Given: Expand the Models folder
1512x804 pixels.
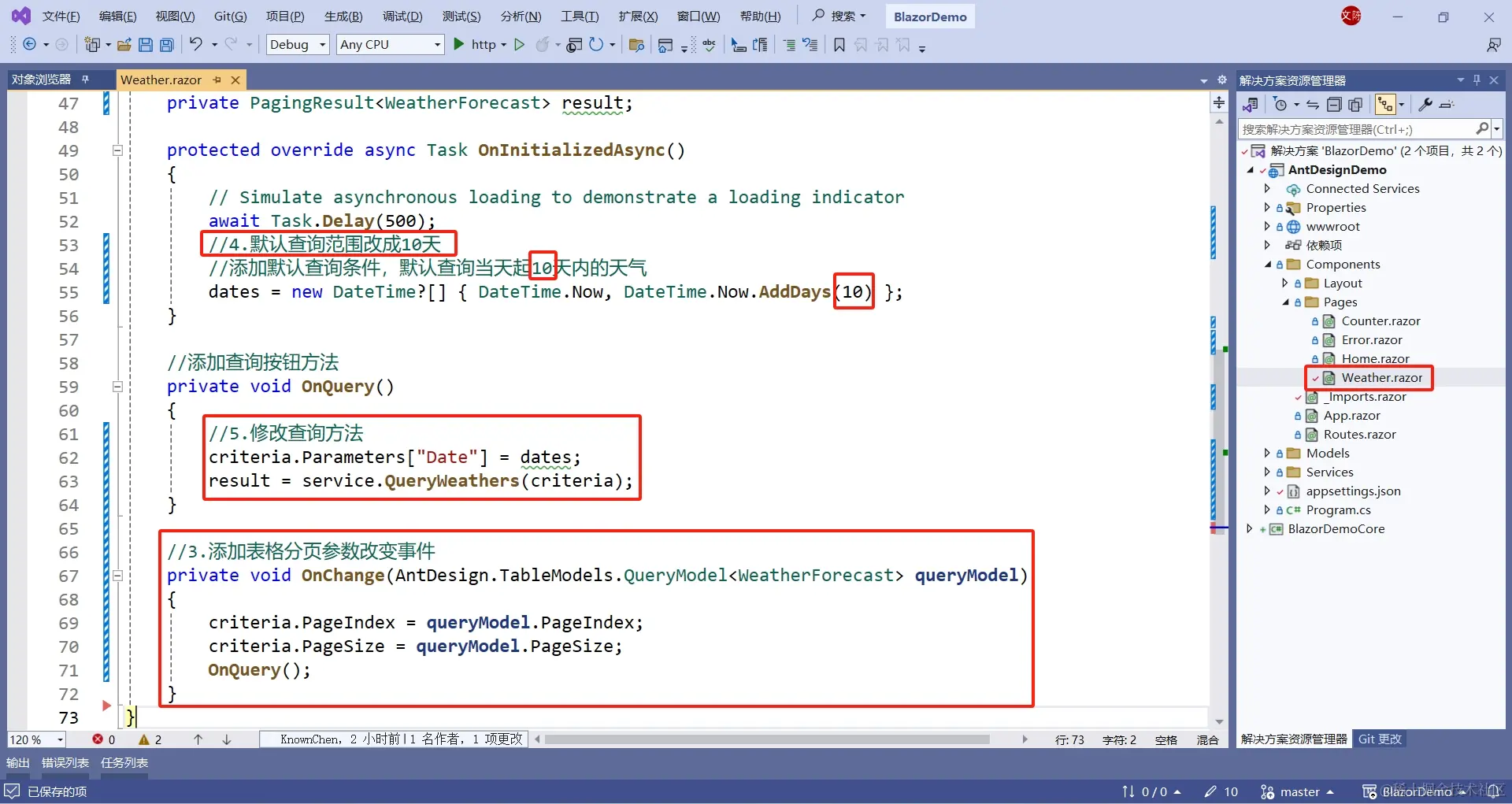Looking at the screenshot, I should (1267, 453).
